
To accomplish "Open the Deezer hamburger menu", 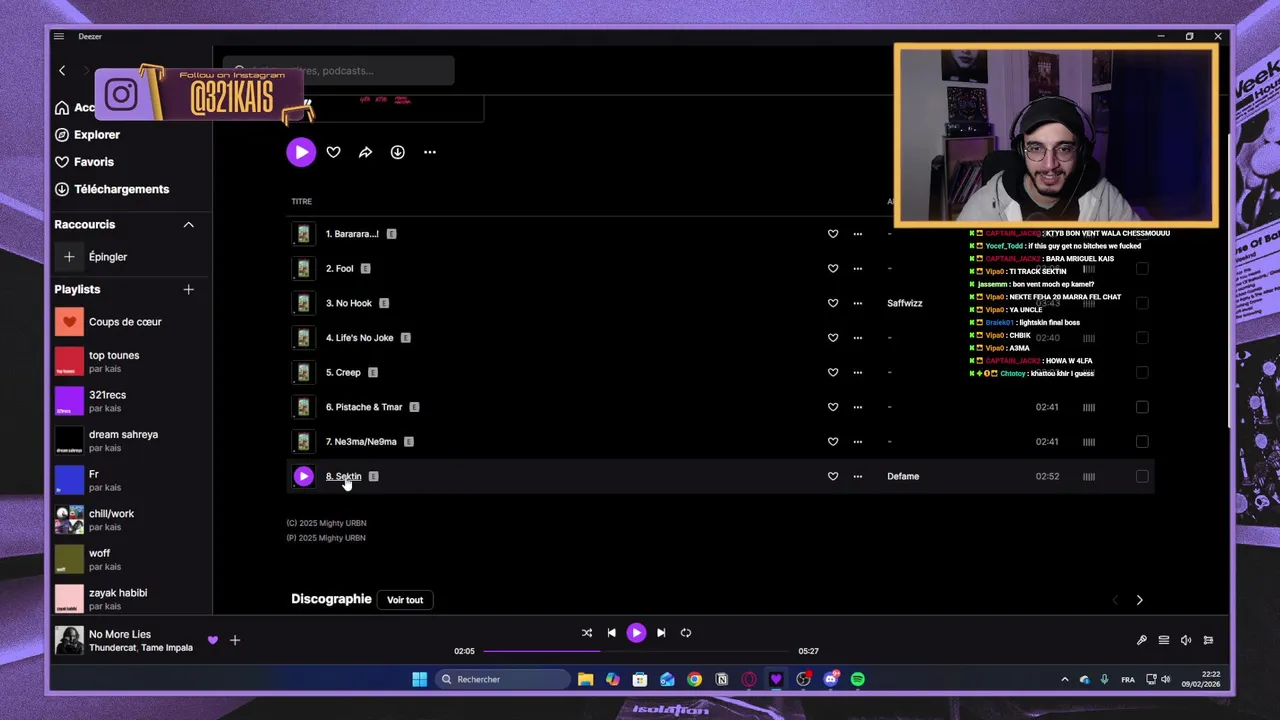I will 59,36.
